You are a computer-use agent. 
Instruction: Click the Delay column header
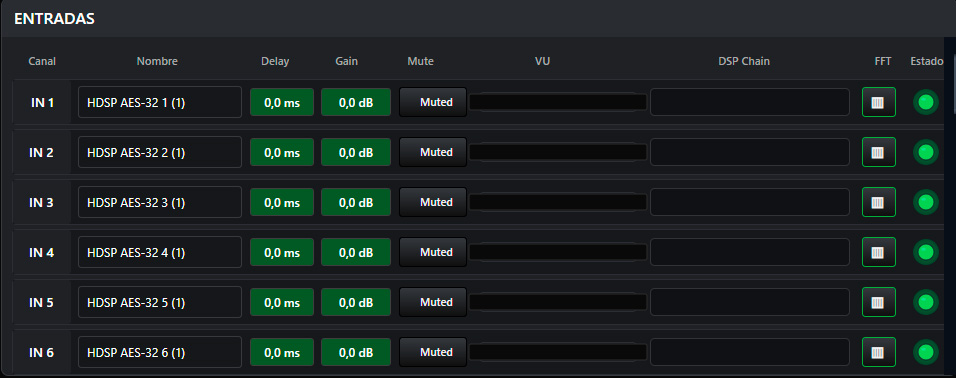tap(275, 62)
